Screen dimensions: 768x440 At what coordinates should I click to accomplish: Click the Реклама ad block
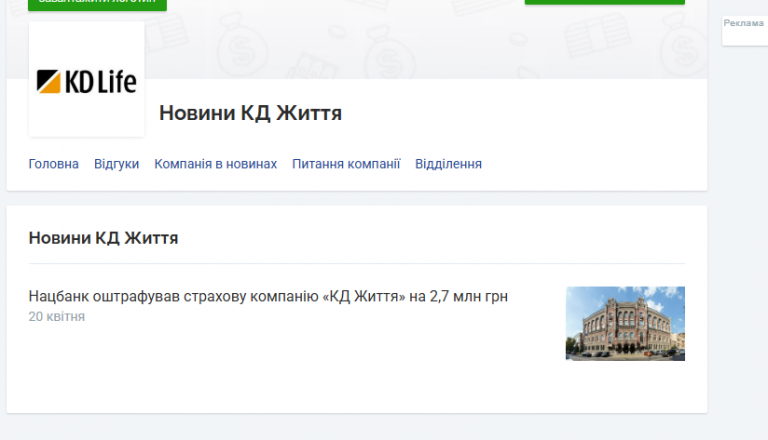pyautogui.click(x=744, y=30)
